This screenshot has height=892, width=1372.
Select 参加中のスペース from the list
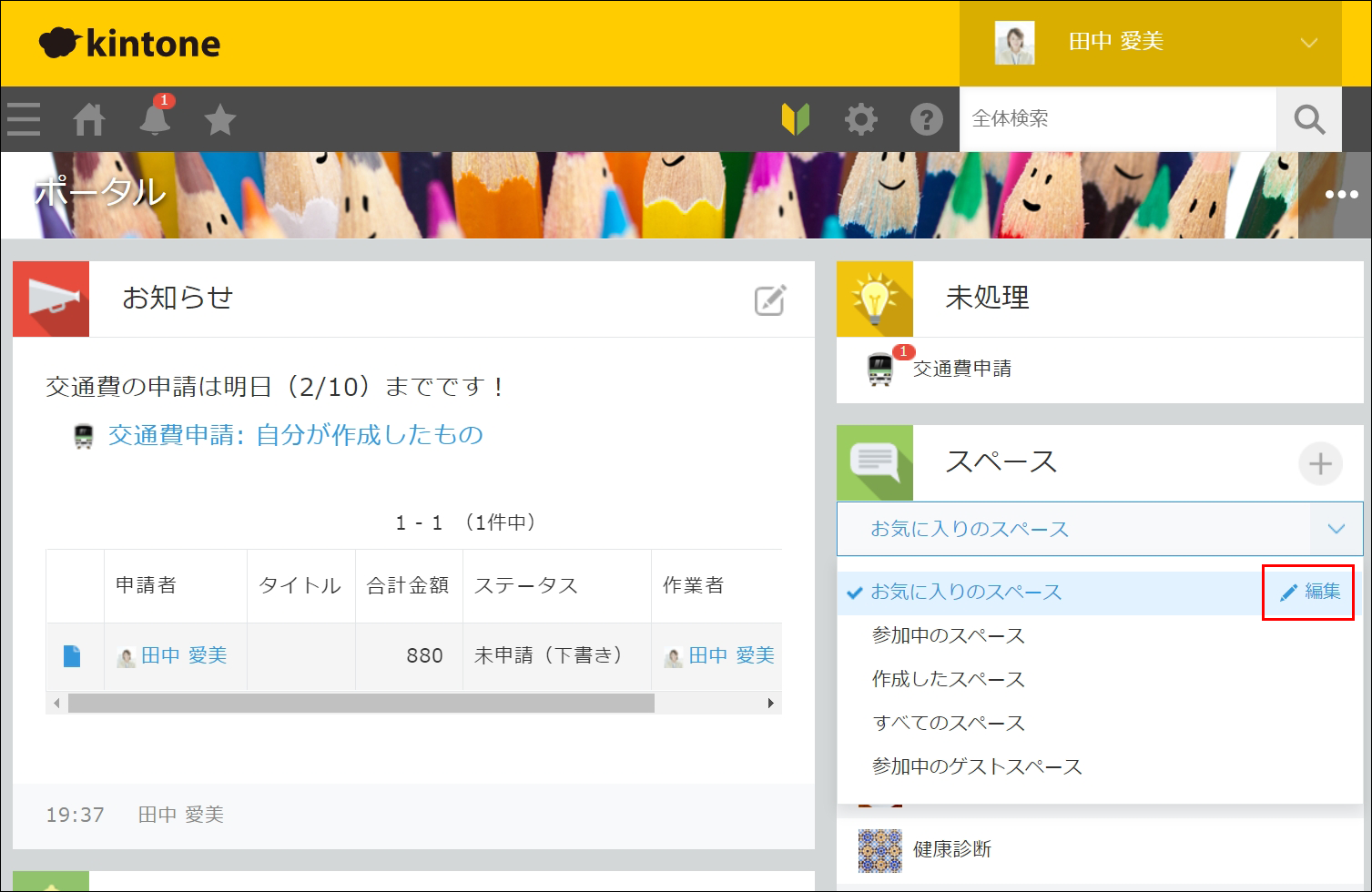[x=948, y=635]
